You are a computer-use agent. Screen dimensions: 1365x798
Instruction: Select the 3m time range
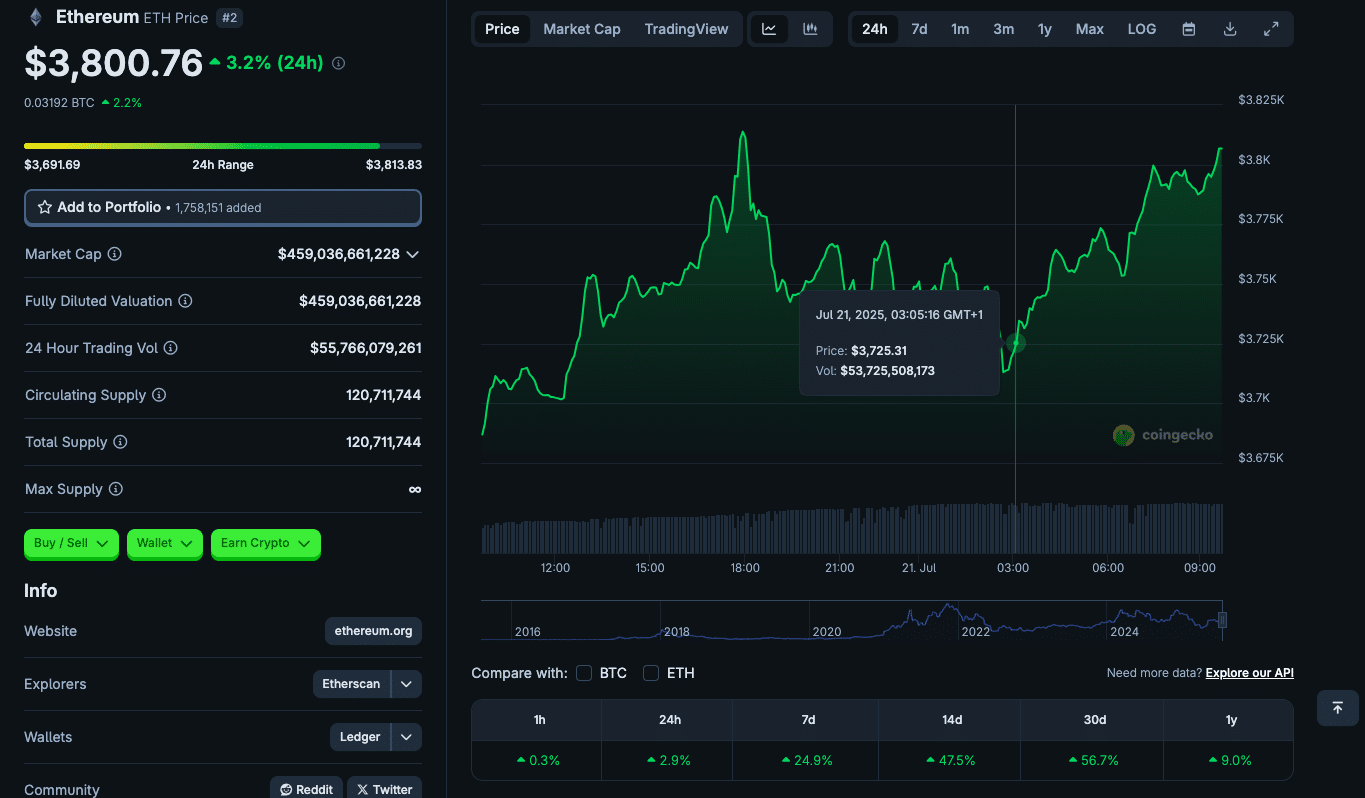point(1003,29)
